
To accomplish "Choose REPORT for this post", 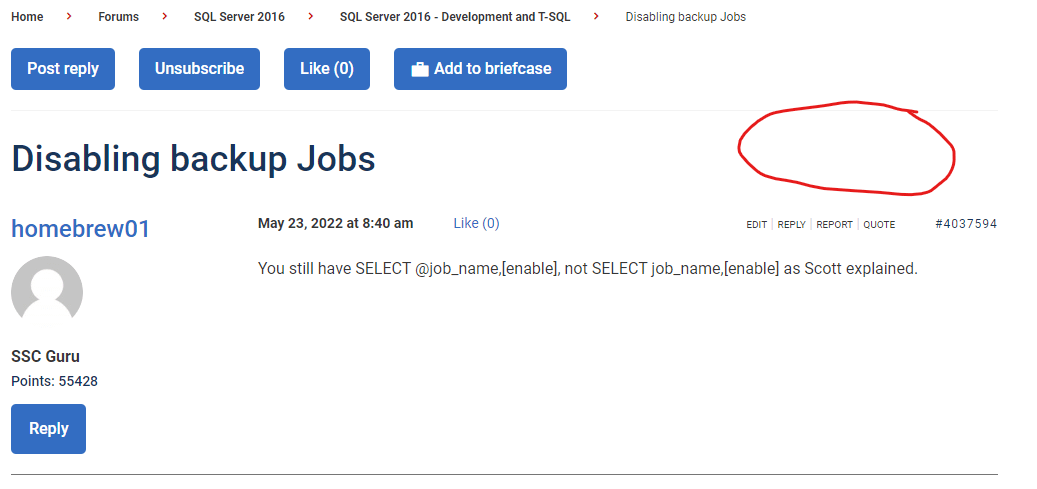I will point(834,225).
